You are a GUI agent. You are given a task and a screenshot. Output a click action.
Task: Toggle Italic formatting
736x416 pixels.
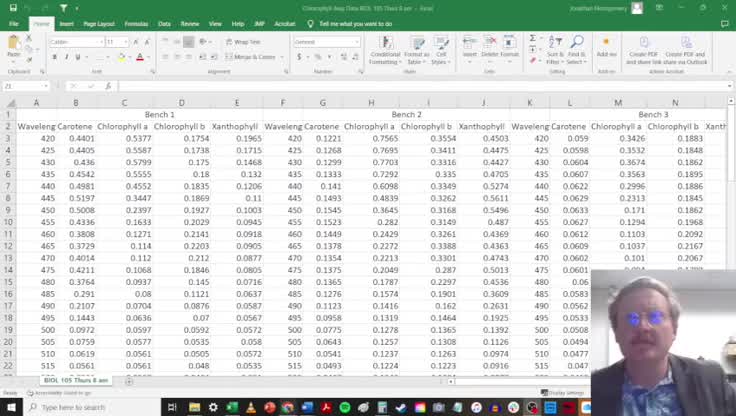click(65, 57)
